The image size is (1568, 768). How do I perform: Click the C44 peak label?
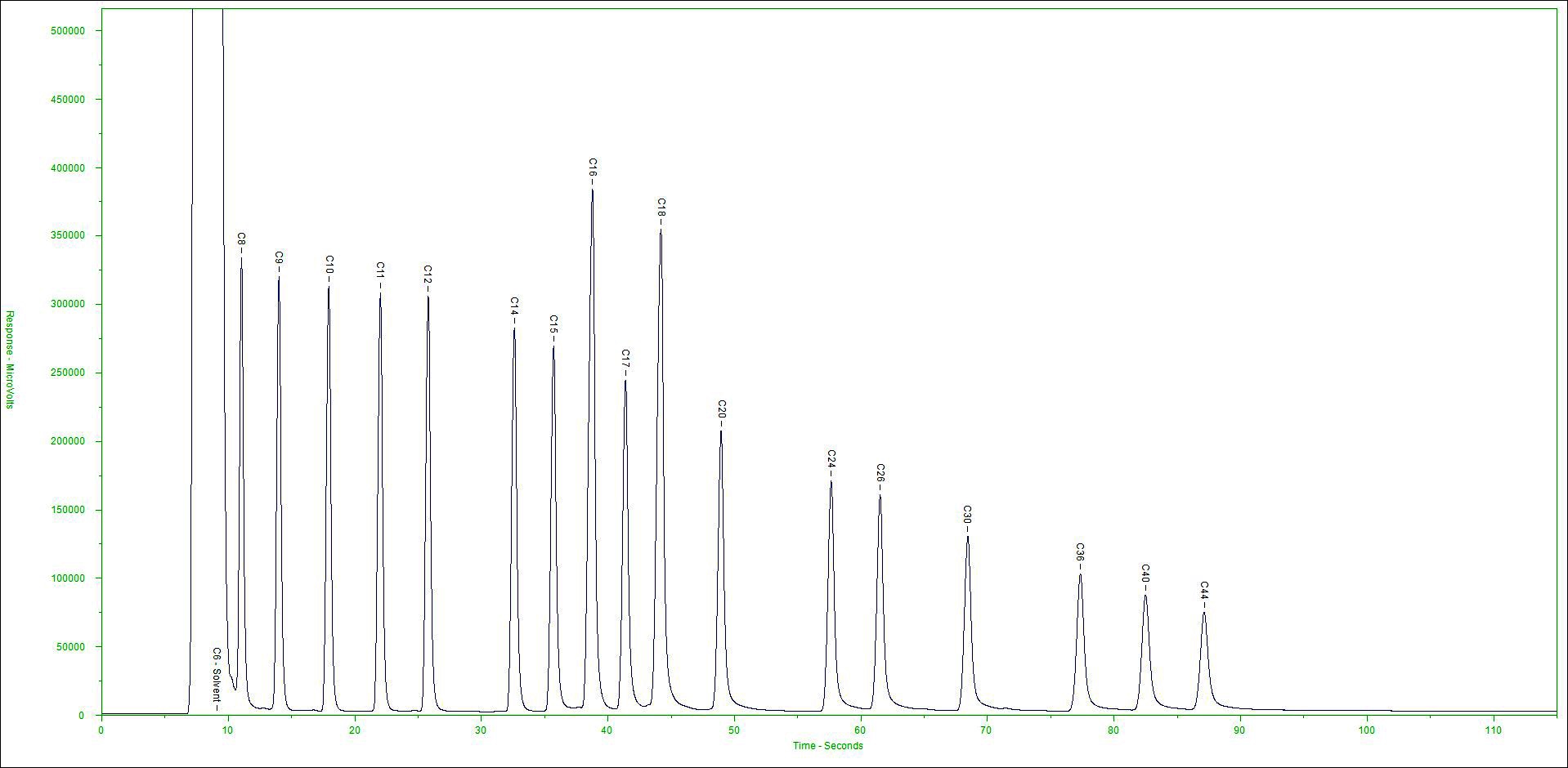(x=1203, y=591)
